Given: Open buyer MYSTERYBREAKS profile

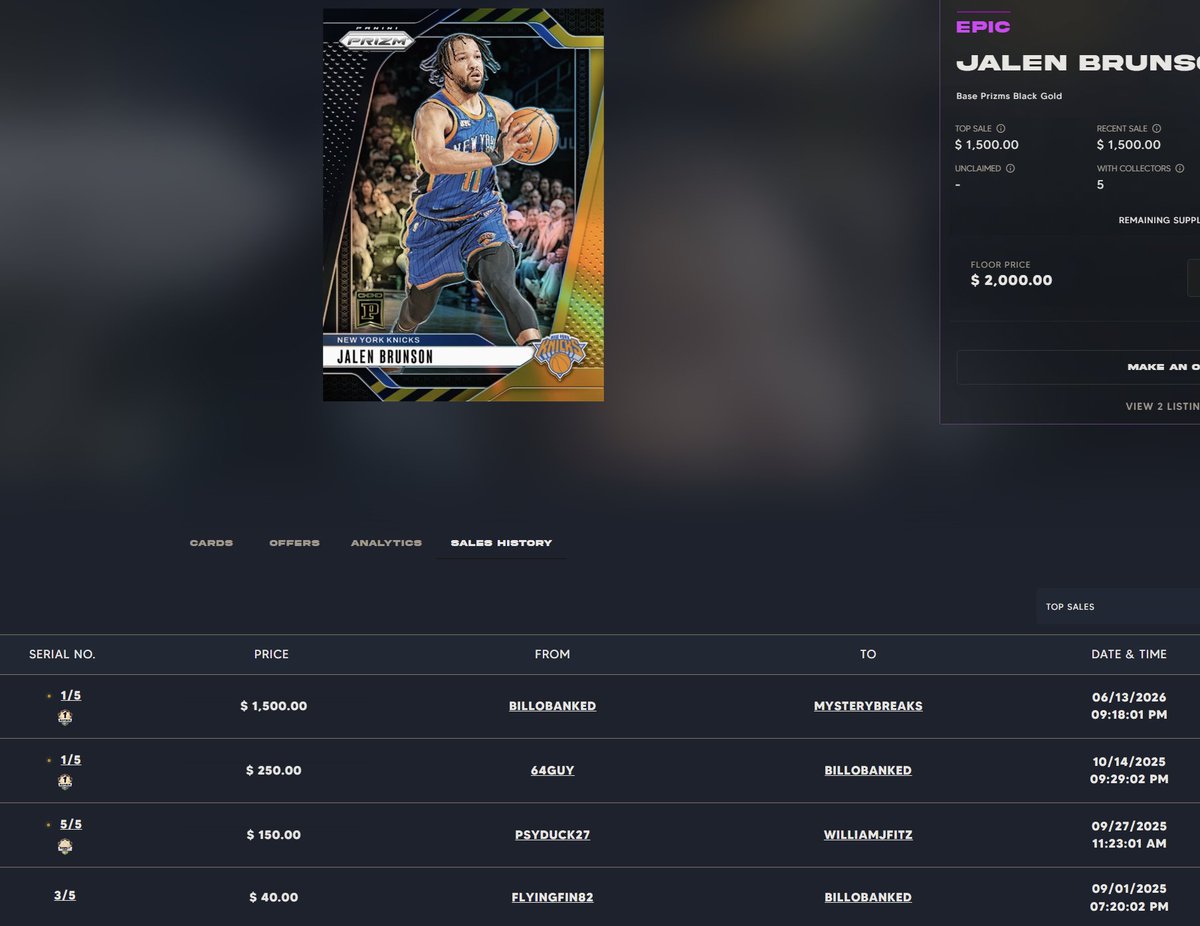Looking at the screenshot, I should pyautogui.click(x=868, y=706).
